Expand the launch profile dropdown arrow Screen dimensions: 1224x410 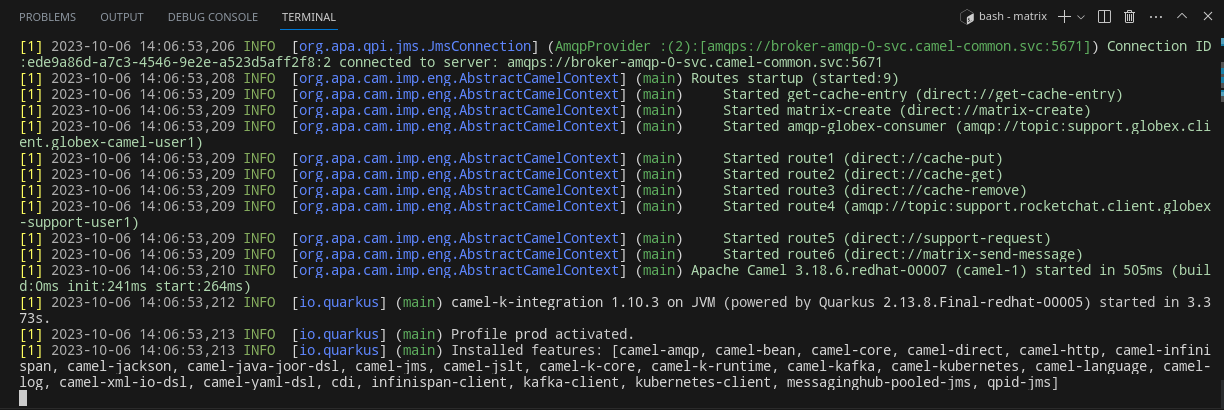1081,17
